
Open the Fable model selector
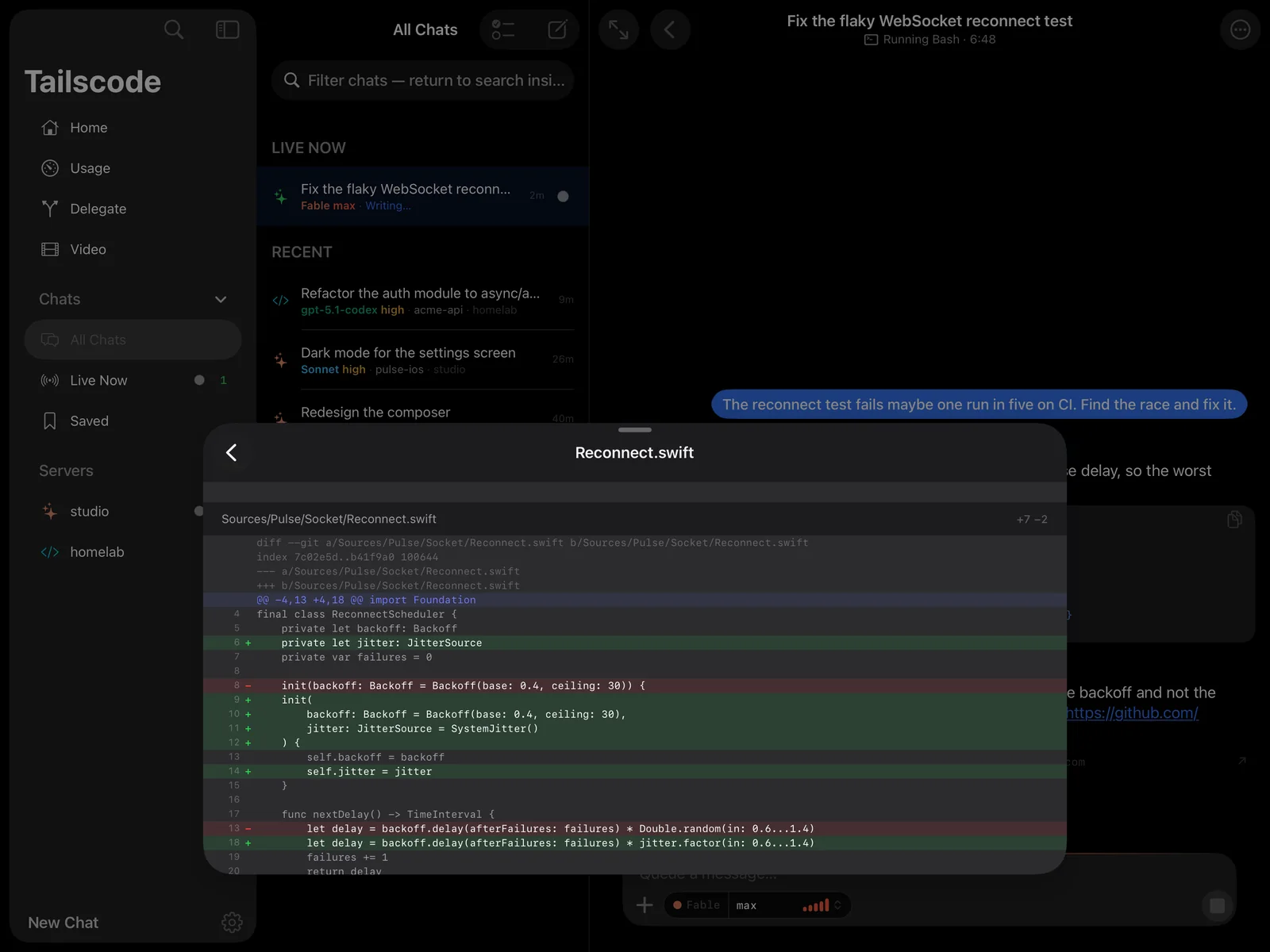[x=696, y=905]
